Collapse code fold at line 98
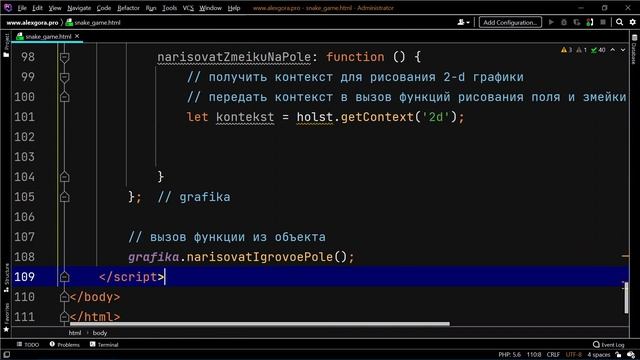 click(64, 58)
